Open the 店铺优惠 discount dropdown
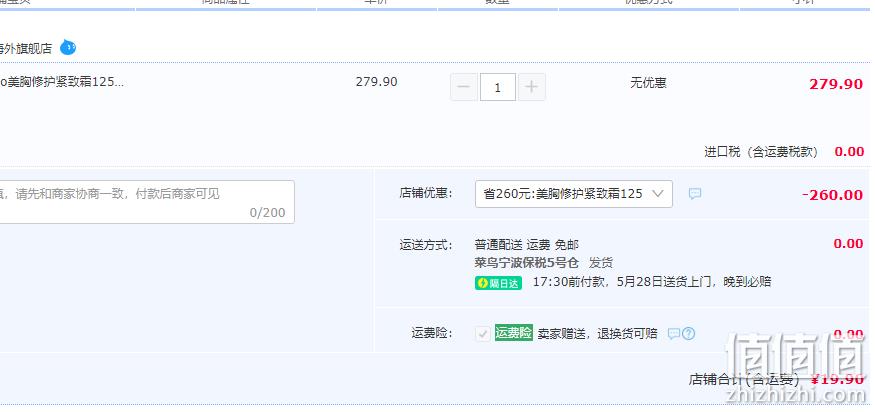 [x=574, y=194]
